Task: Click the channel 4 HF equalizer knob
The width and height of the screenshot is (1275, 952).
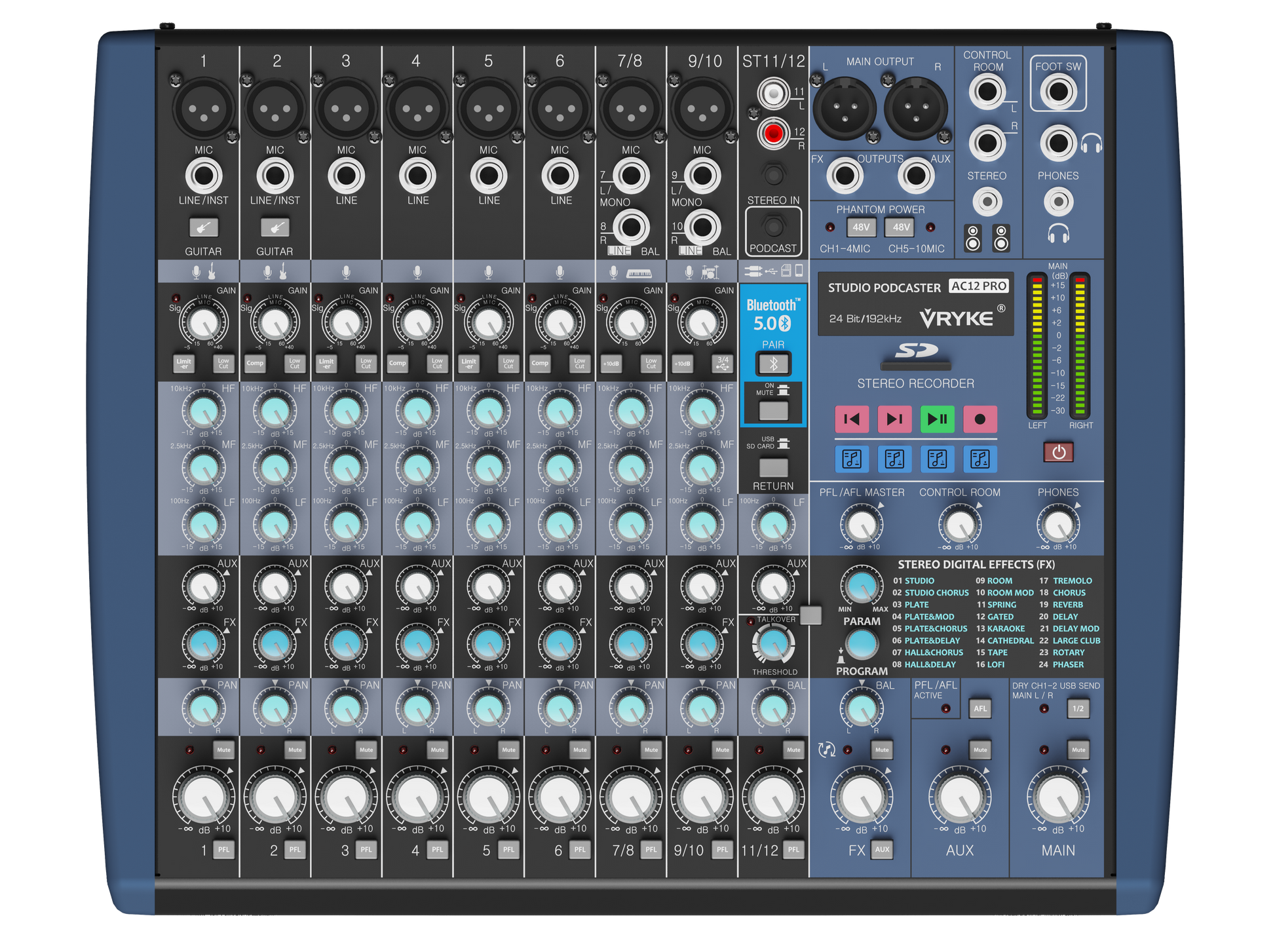Action: pos(417,411)
